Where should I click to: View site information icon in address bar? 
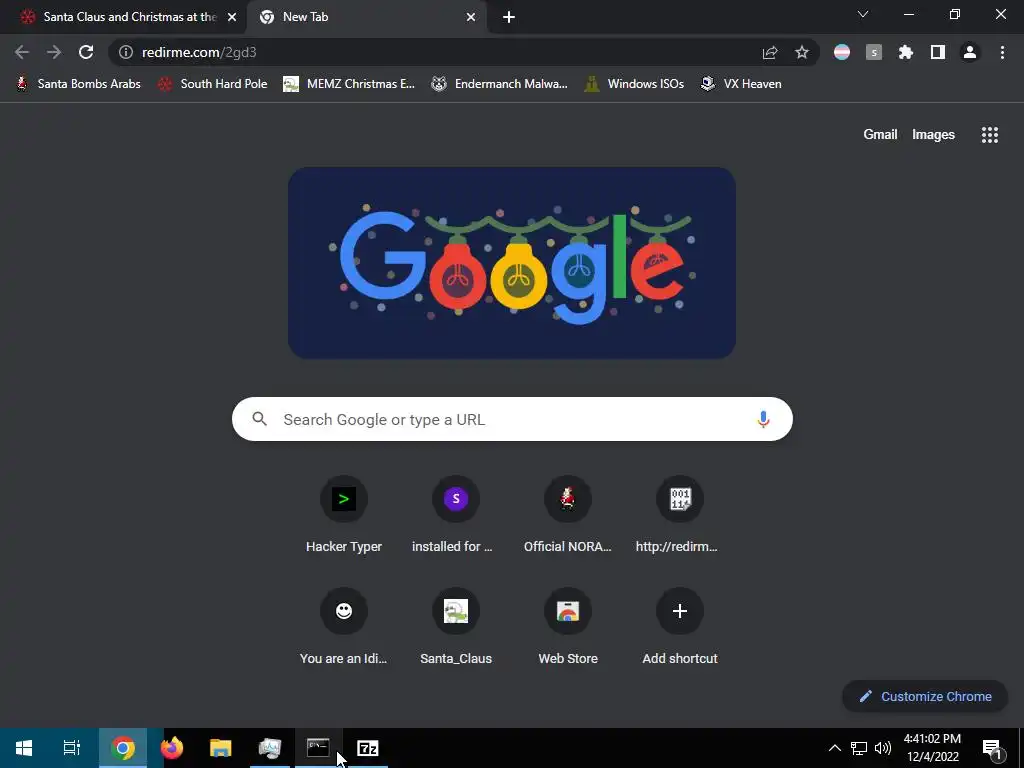tap(126, 52)
